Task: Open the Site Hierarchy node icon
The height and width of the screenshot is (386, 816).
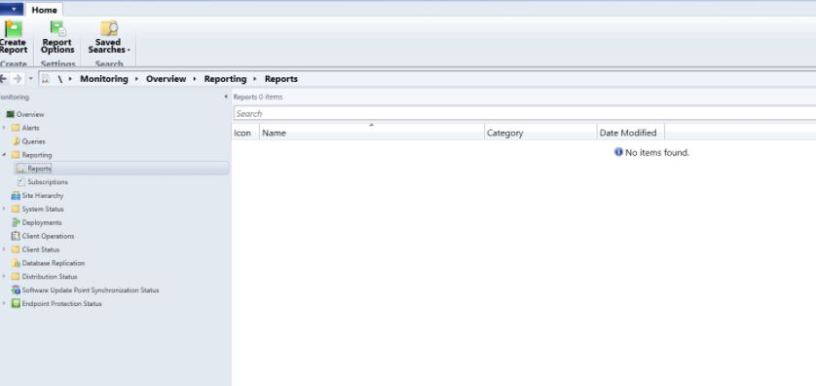Action: [x=16, y=196]
